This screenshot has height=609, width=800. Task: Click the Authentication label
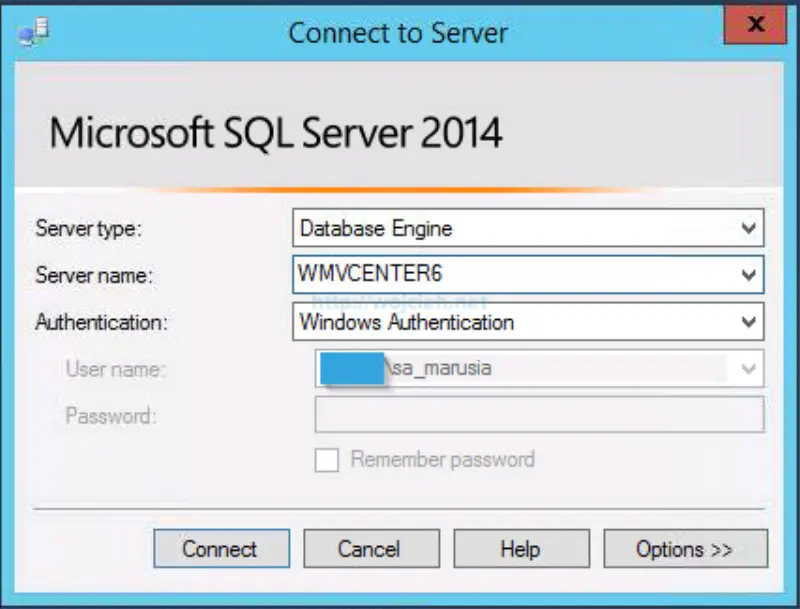tap(99, 322)
